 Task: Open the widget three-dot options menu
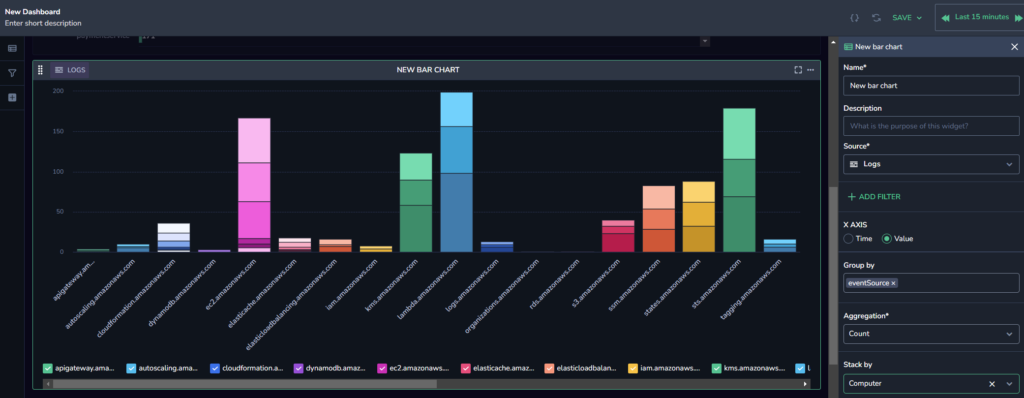click(810, 70)
